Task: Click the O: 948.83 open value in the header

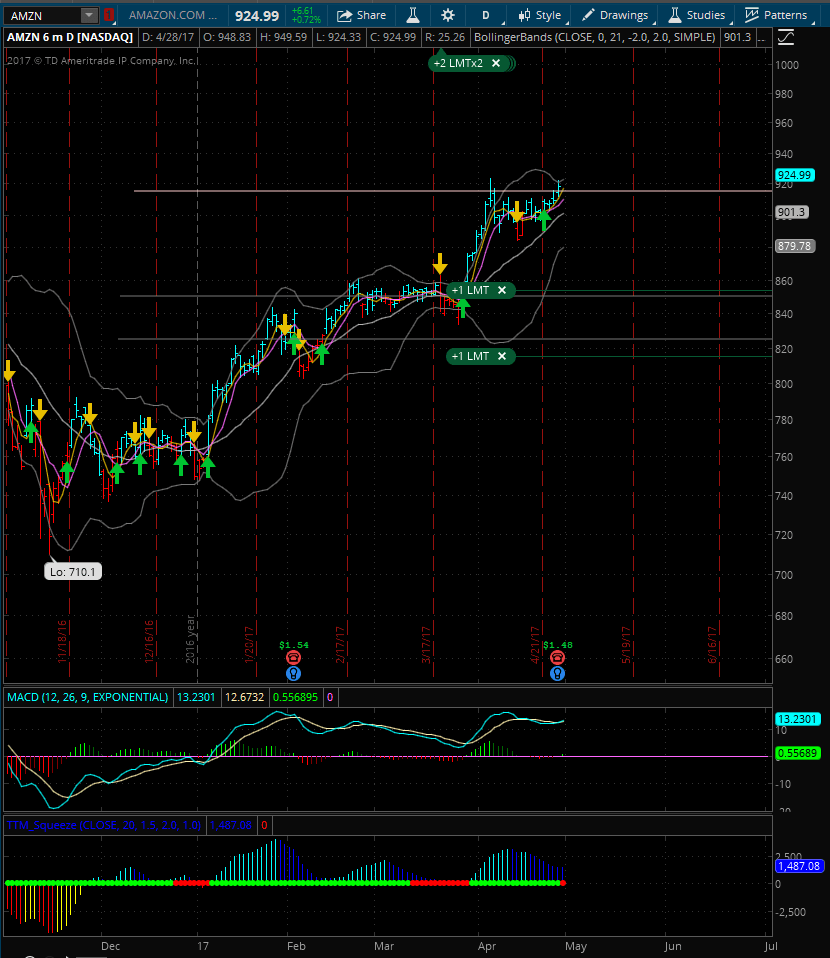Action: click(227, 37)
